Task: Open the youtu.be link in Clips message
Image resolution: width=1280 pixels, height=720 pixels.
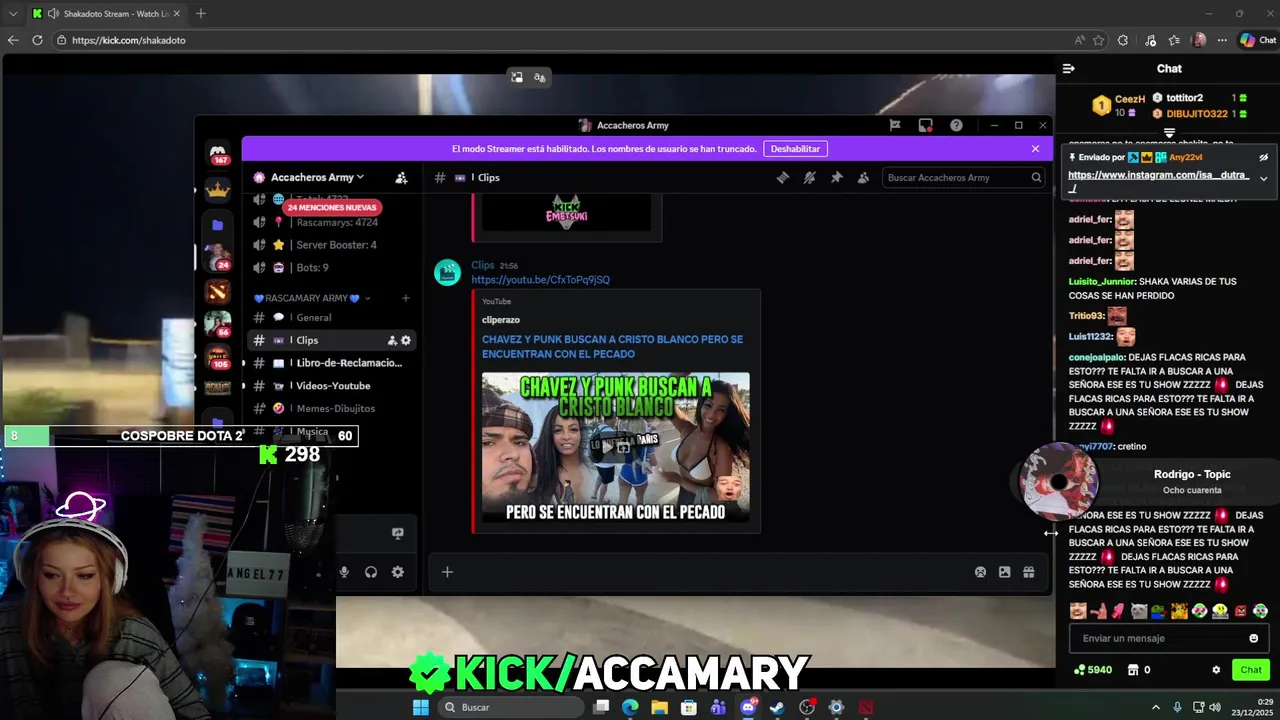Action: pos(540,280)
